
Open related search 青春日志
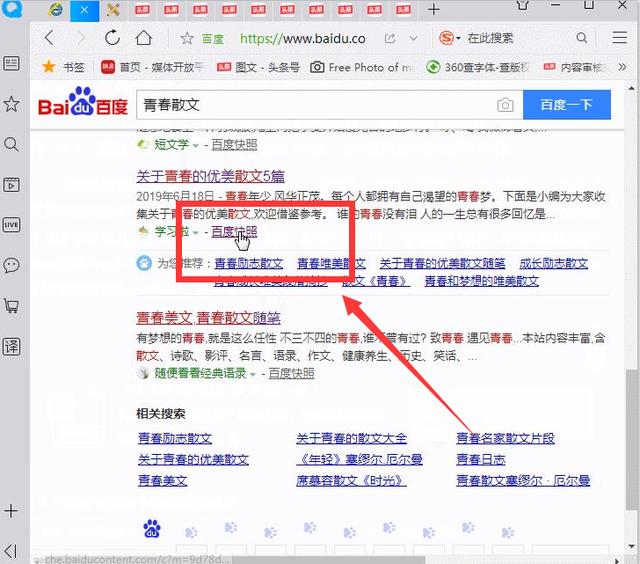click(481, 460)
